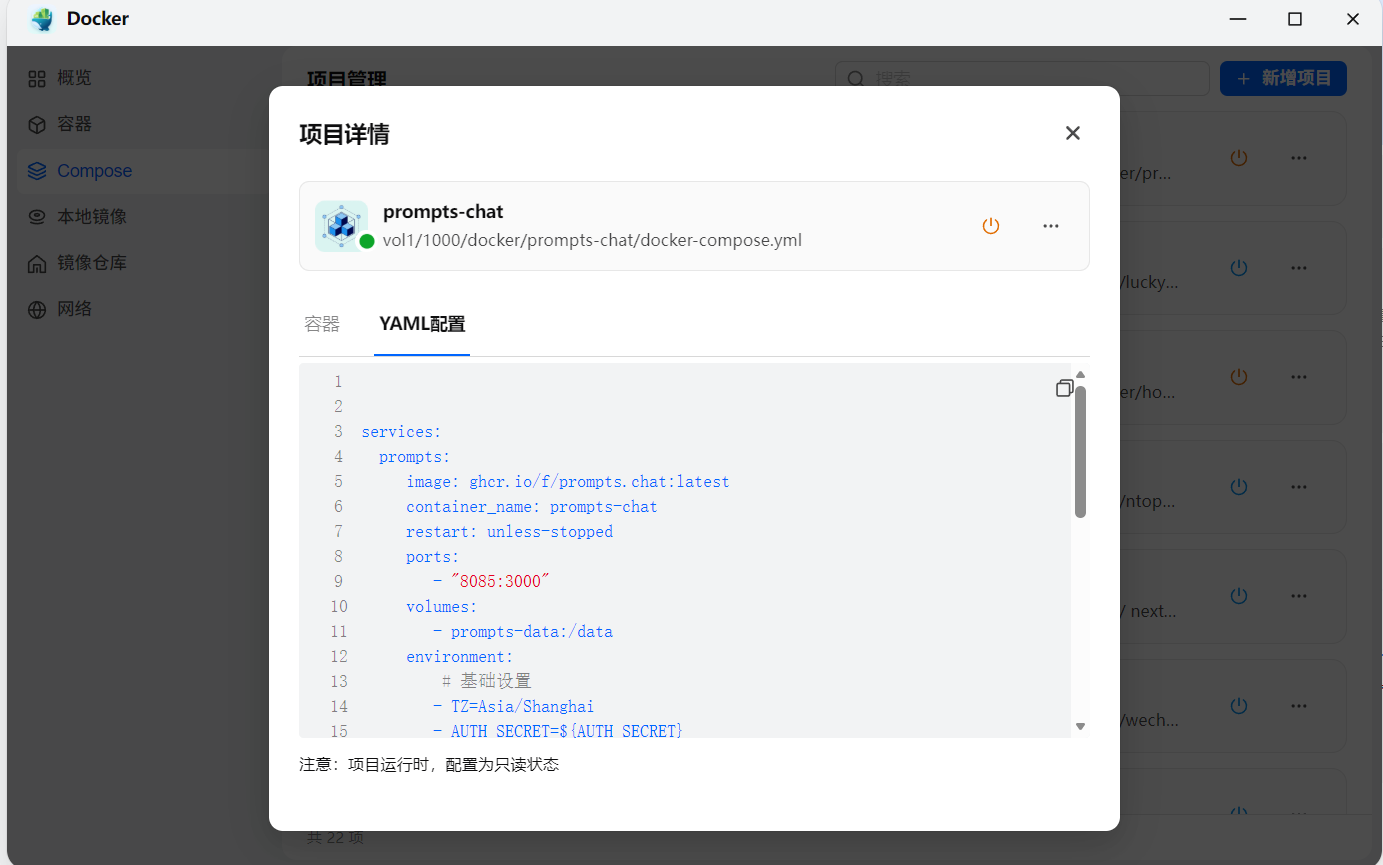Click the # 基础设置 comment line
The width and height of the screenshot is (1383, 865).
[x=487, y=682]
